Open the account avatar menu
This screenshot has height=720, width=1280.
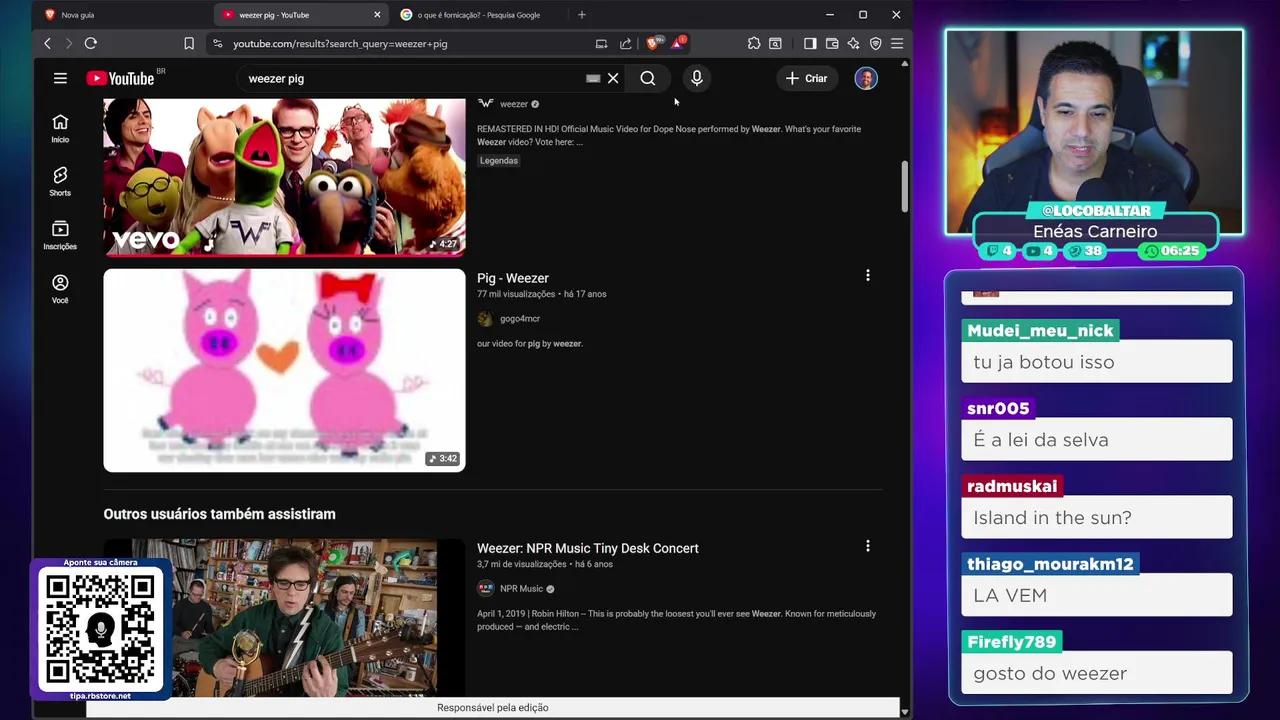coord(866,78)
